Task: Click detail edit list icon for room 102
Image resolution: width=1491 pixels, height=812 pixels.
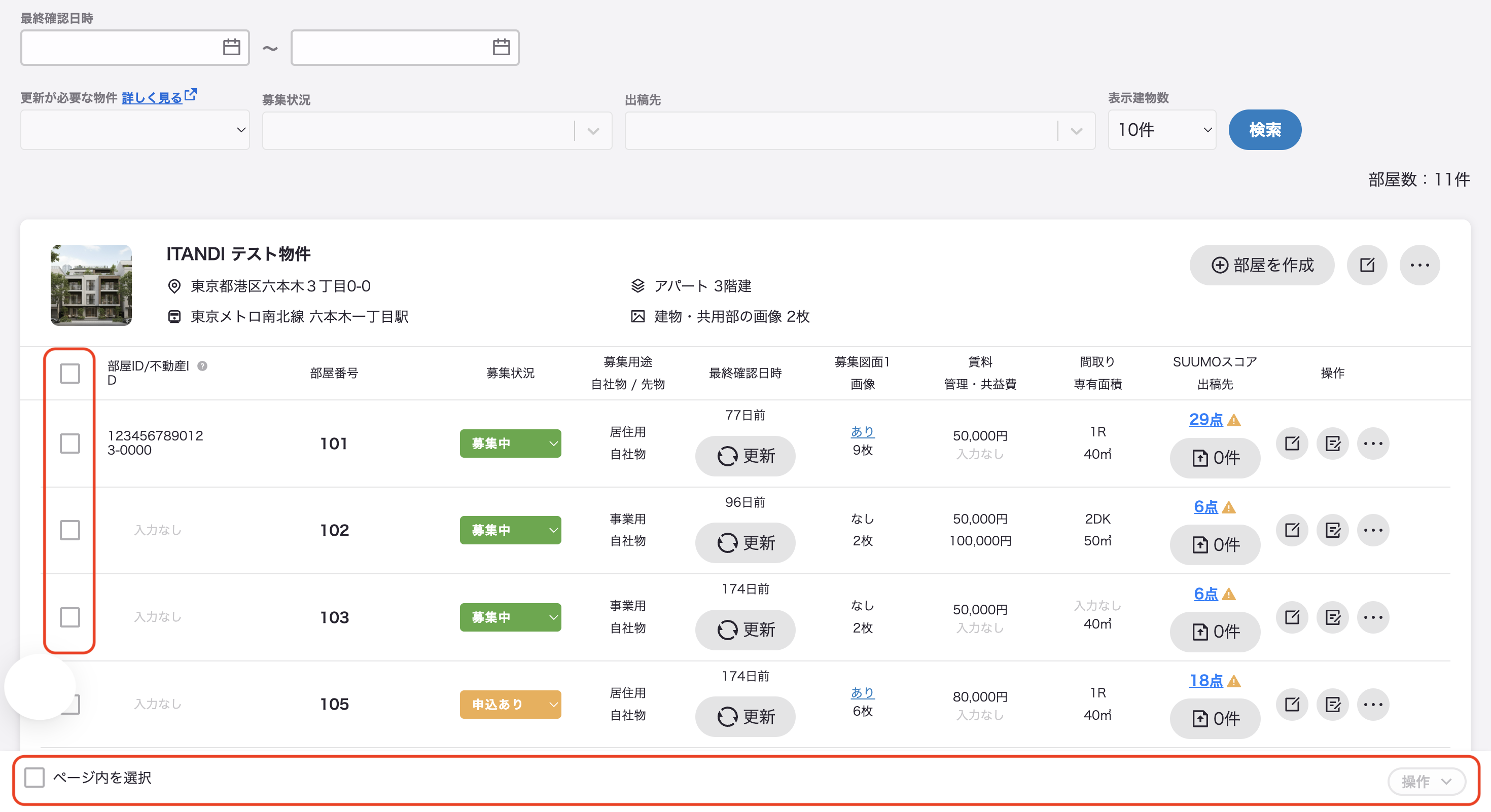Action: click(1332, 530)
